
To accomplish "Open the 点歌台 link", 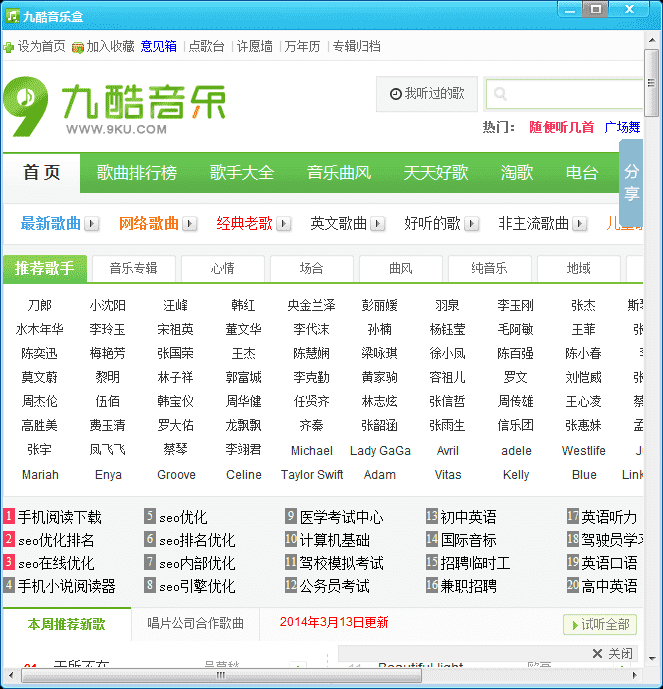I will tap(206, 46).
